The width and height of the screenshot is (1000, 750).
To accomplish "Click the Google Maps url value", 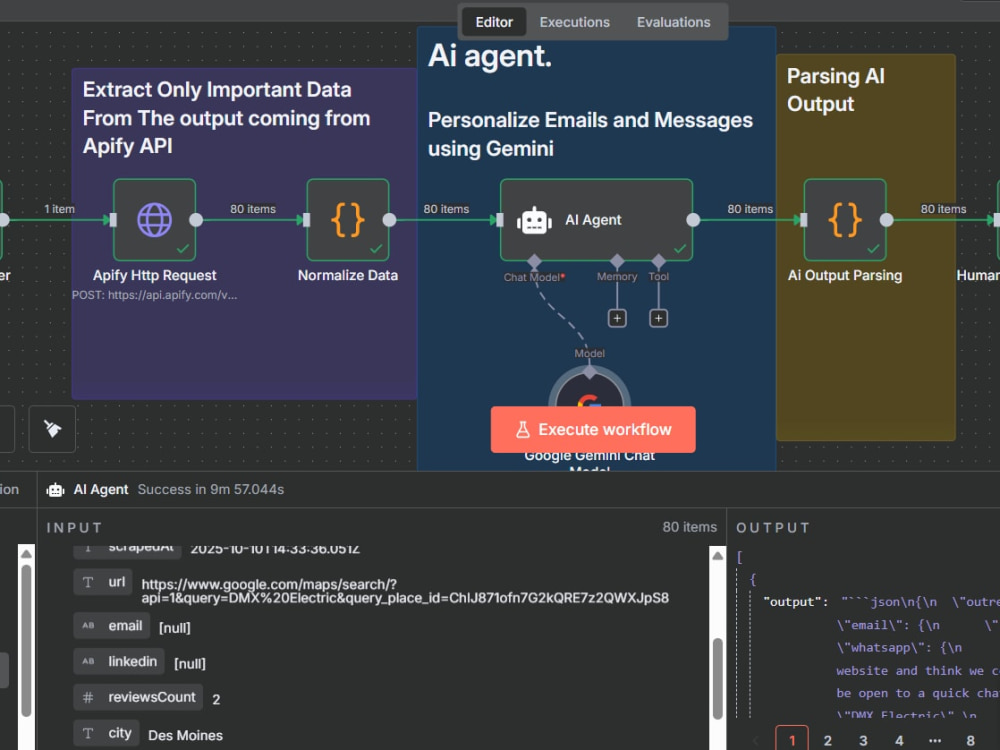I will point(405,591).
